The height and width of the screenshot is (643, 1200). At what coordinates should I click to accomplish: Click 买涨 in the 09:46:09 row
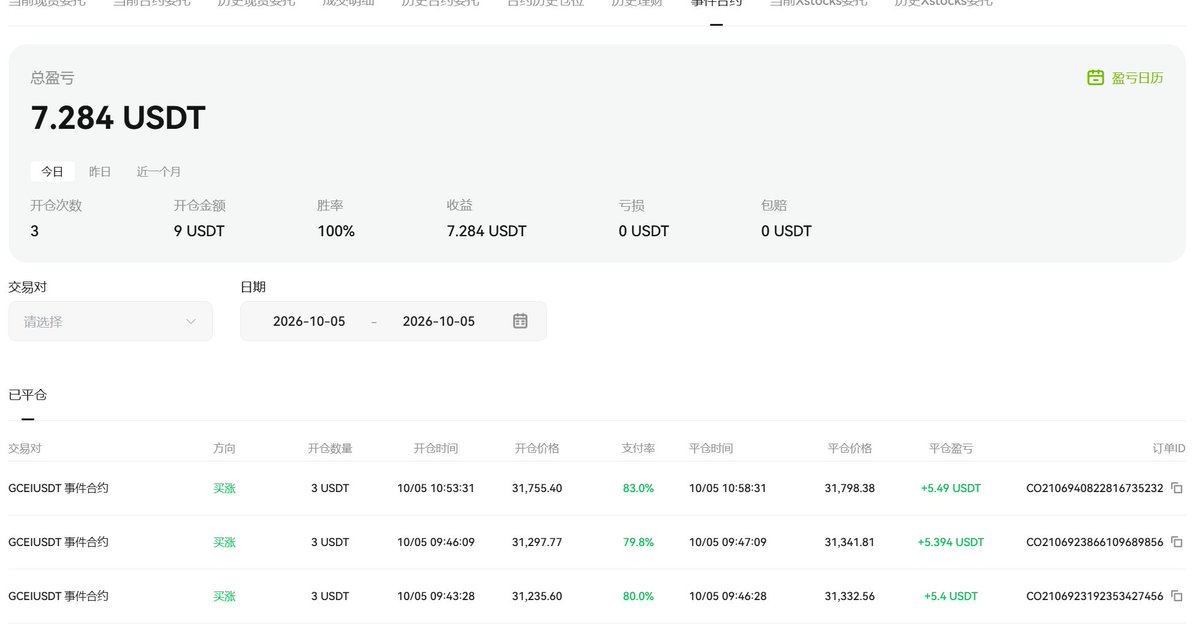(224, 543)
